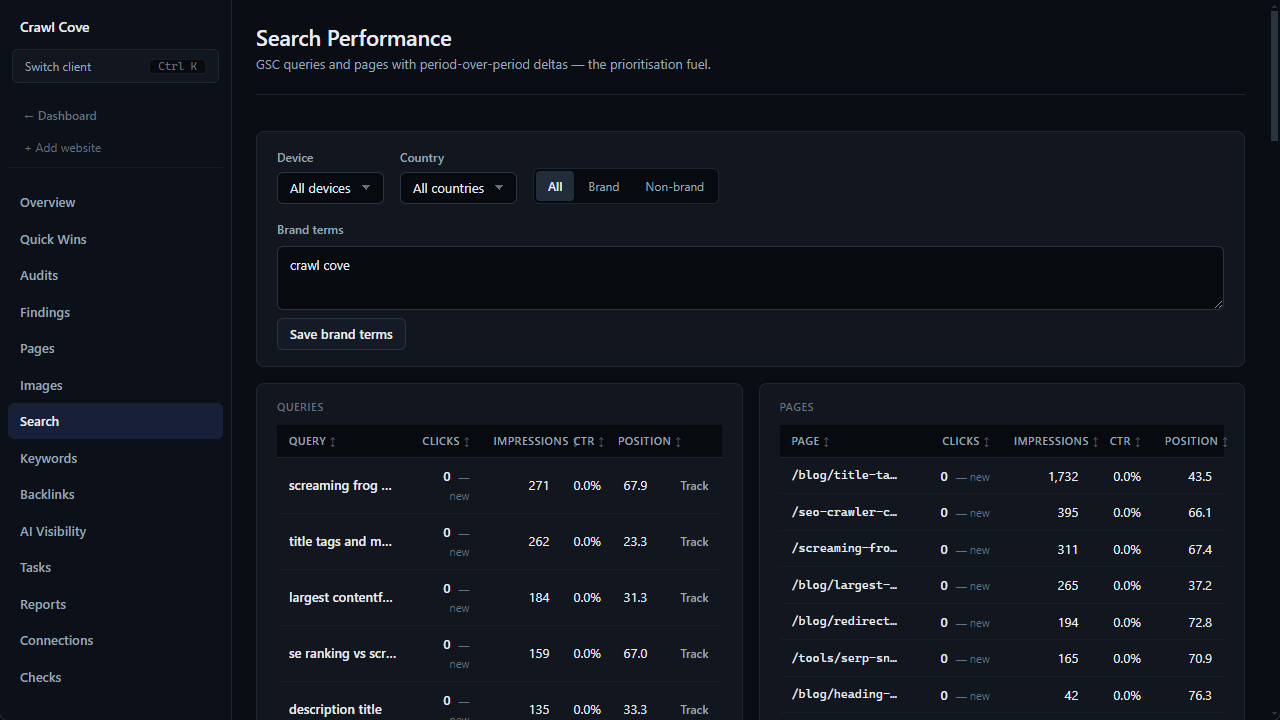Click page '/seo-crawler-c...'
The width and height of the screenshot is (1280, 720).
tap(845, 512)
